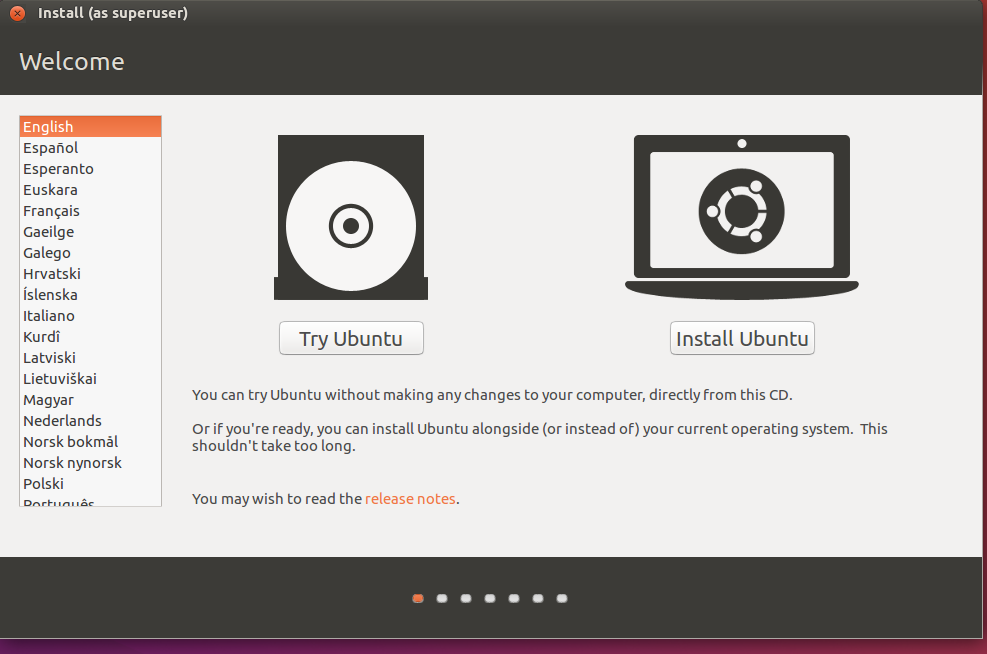This screenshot has width=987, height=654.
Task: Click the Install Ubuntu button
Action: coord(742,339)
